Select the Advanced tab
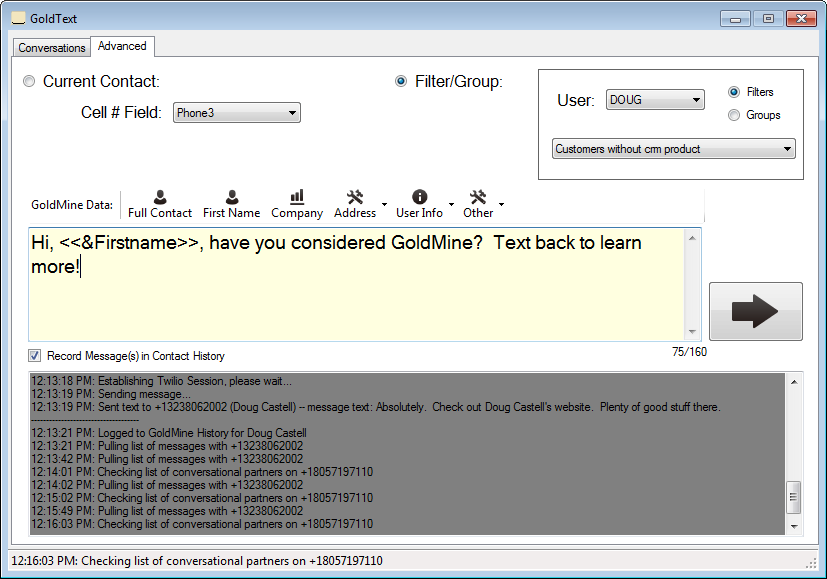 (x=122, y=46)
